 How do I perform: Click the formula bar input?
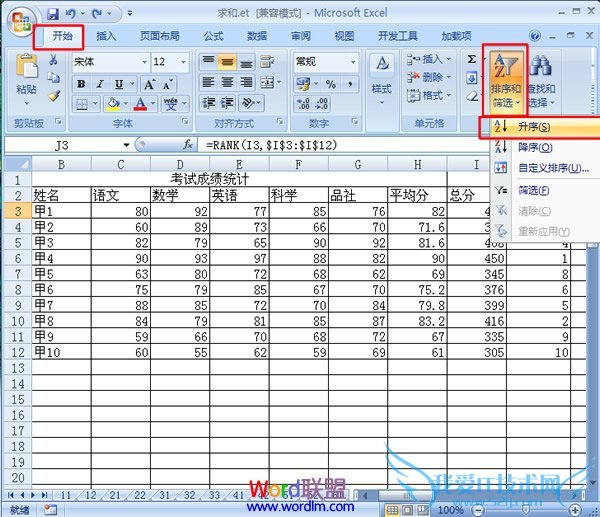tap(344, 145)
